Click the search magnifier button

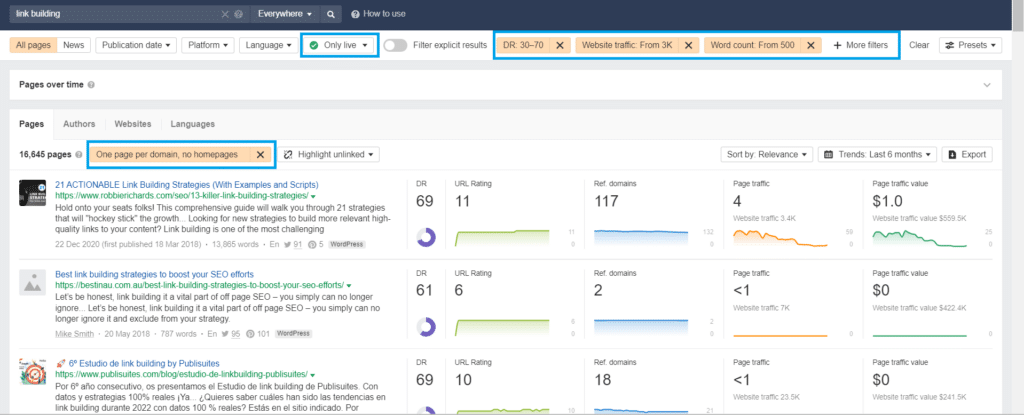pos(331,13)
